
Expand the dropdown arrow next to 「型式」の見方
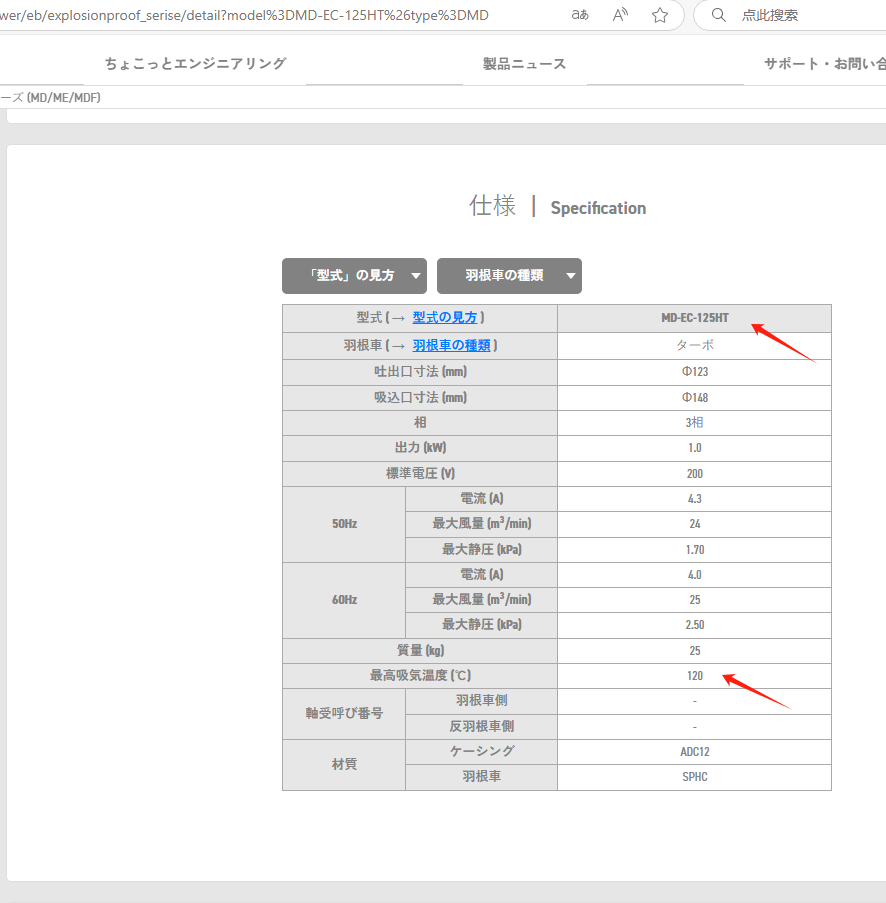(x=412, y=276)
